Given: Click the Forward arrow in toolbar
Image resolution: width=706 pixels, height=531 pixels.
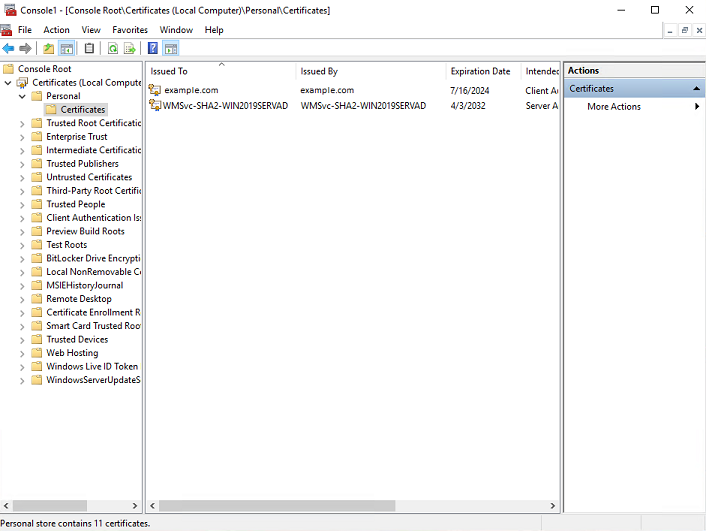Looking at the screenshot, I should [26, 48].
